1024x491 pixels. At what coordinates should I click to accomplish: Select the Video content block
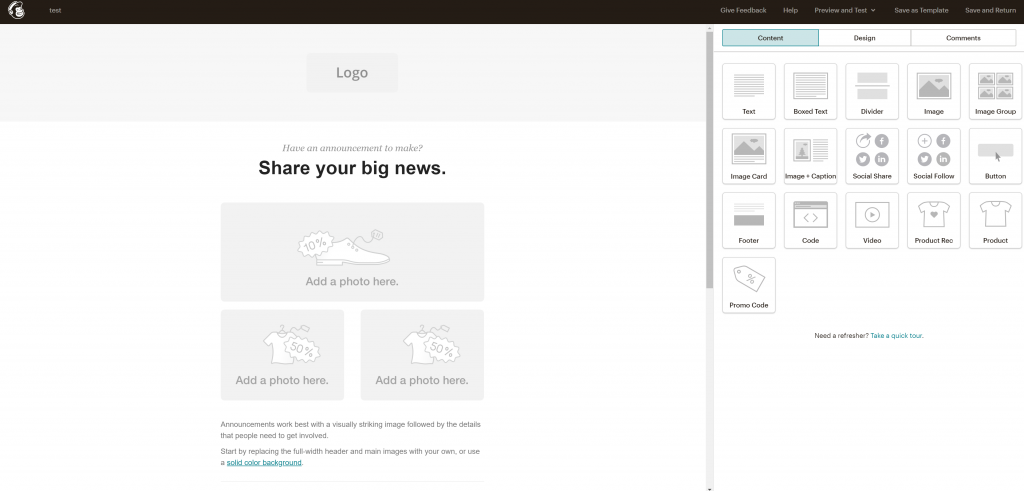pyautogui.click(x=872, y=220)
